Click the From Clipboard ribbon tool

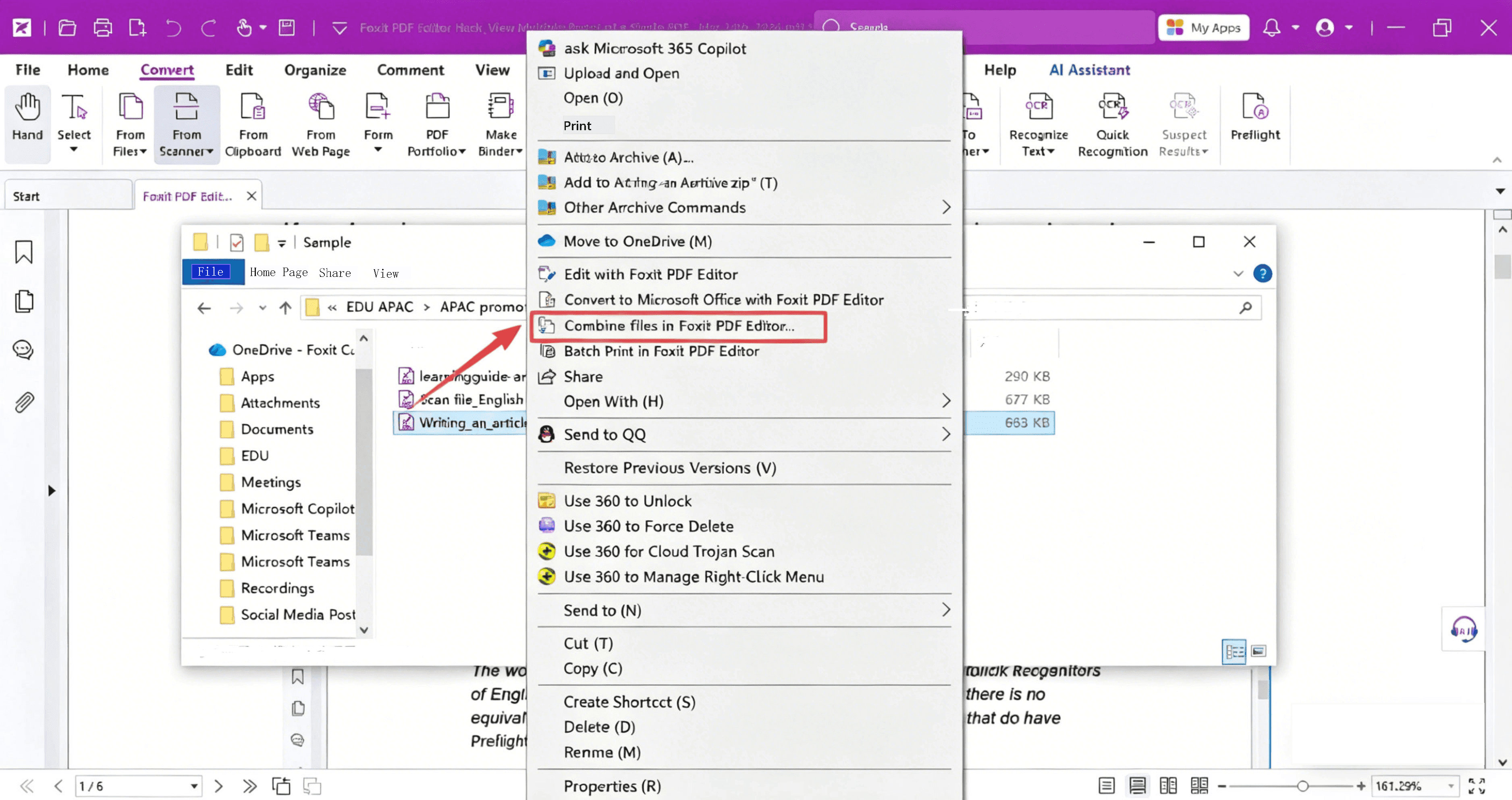tap(253, 125)
